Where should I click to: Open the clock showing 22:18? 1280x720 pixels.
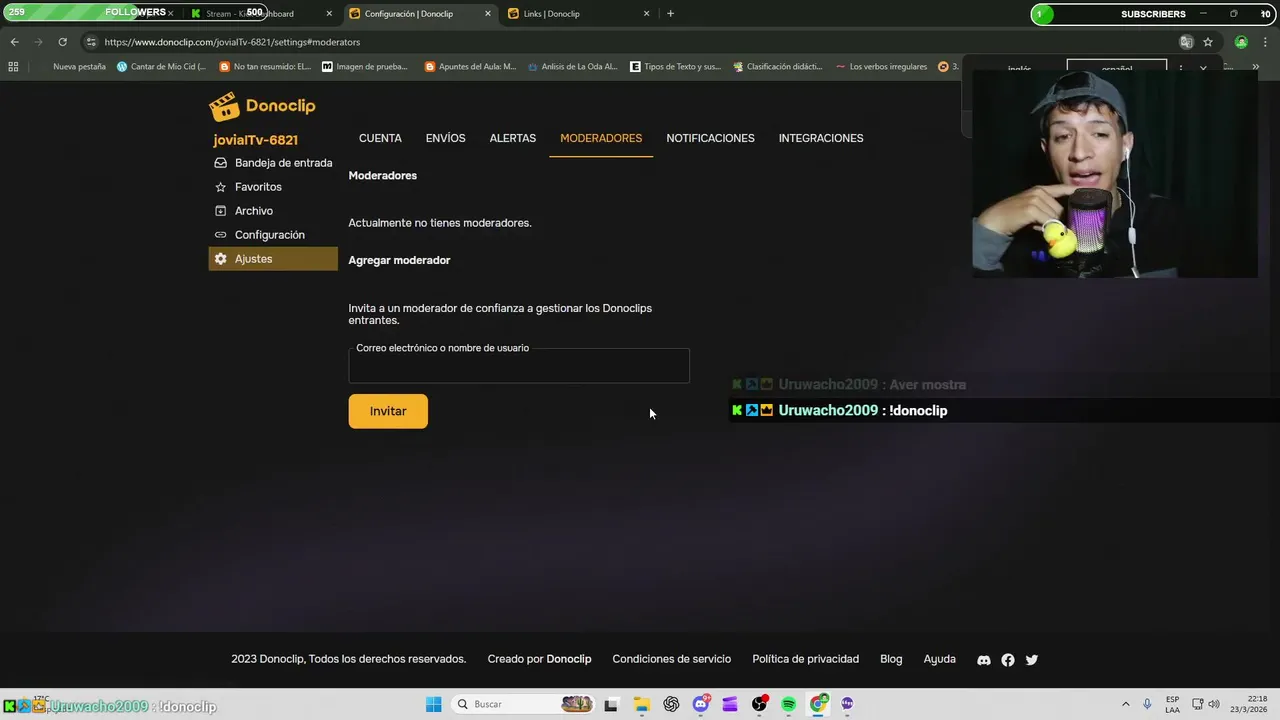pos(1249,704)
